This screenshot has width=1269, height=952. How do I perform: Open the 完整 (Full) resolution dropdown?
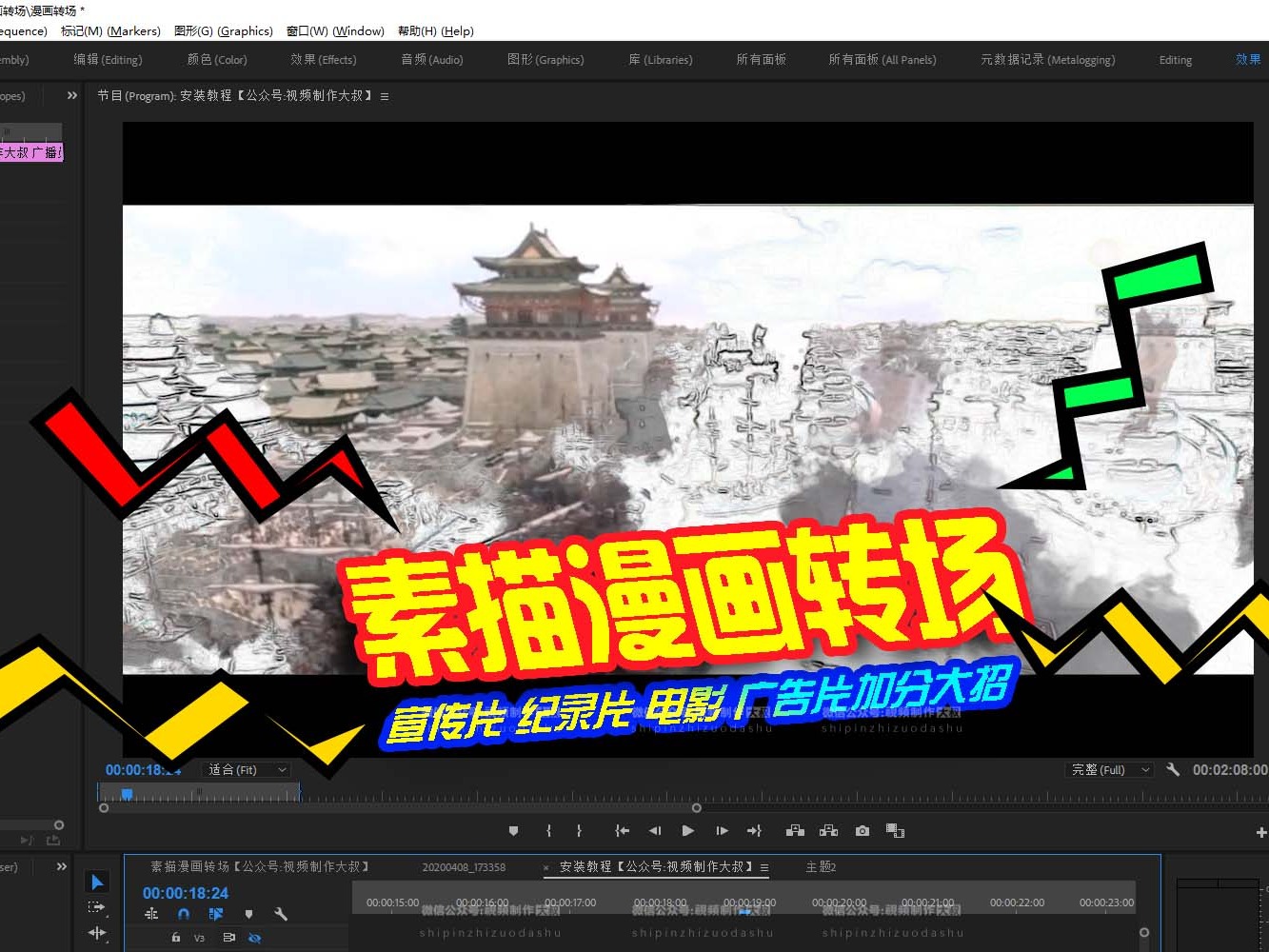[1110, 769]
